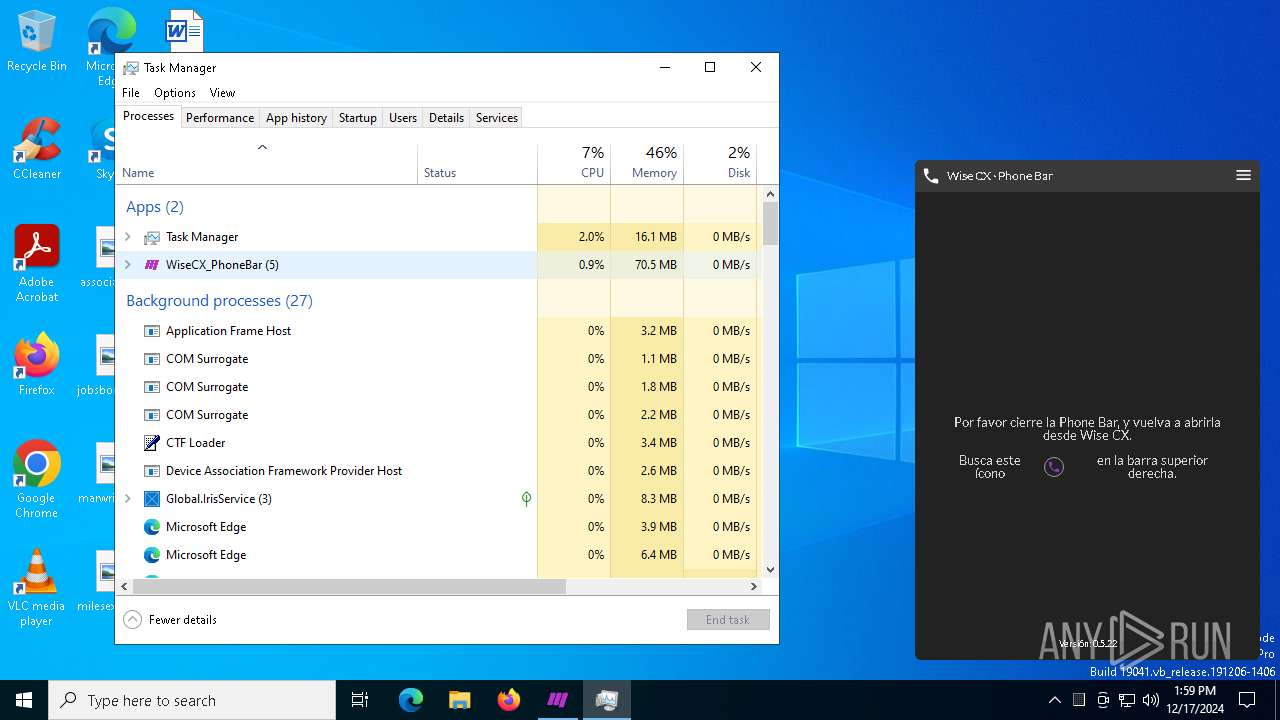Click the Apps (2) group header
This screenshot has width=1280, height=720.
pyautogui.click(x=155, y=207)
